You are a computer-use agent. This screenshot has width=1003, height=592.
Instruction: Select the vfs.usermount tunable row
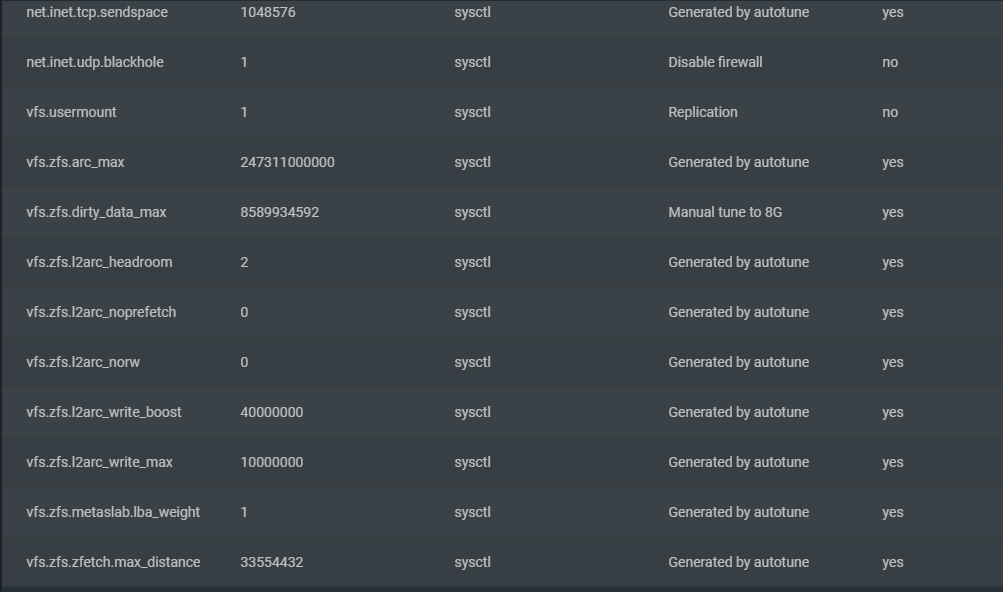pos(502,112)
